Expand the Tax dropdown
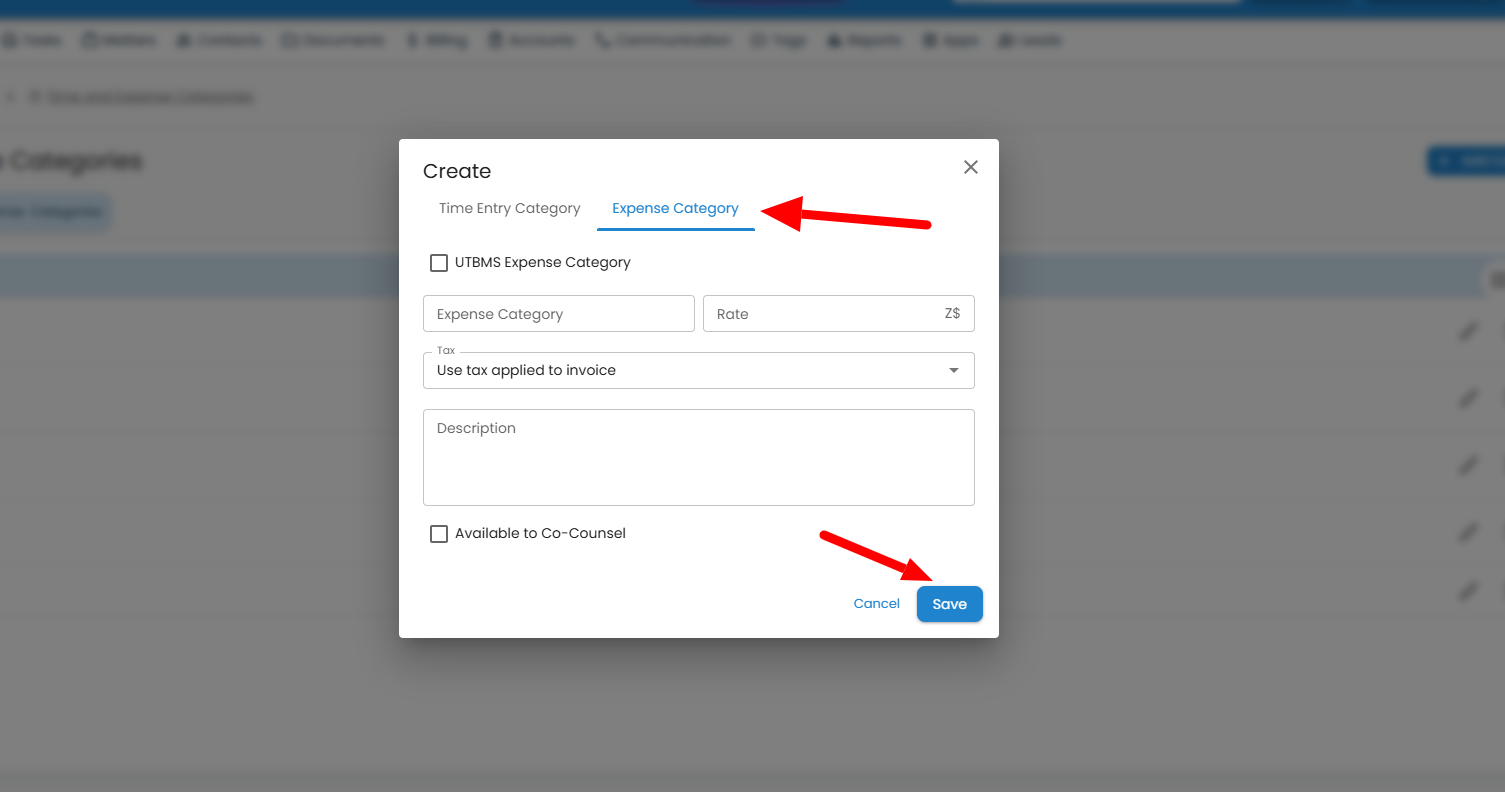The width and height of the screenshot is (1505, 792). [698, 371]
